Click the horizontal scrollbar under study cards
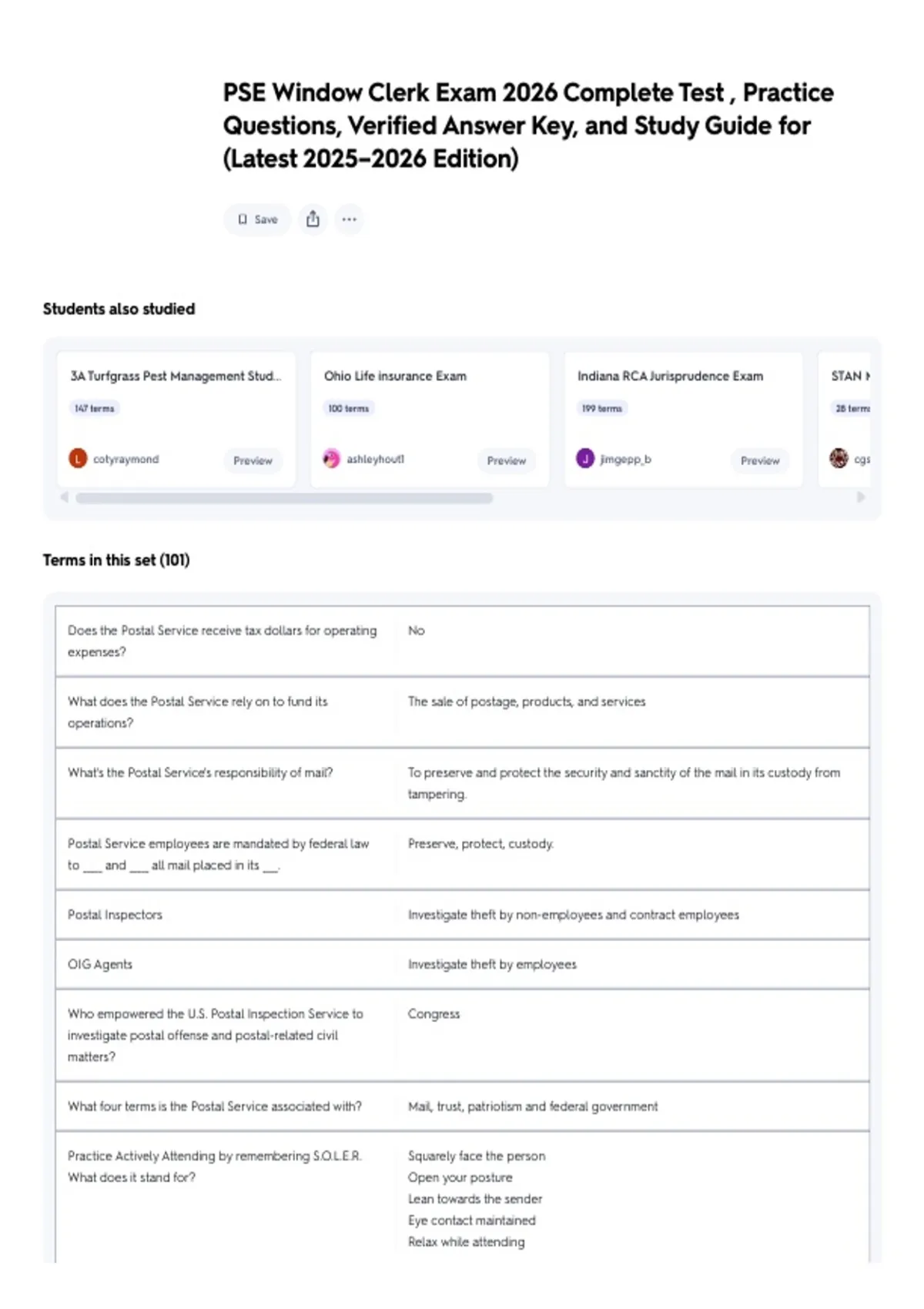The width and height of the screenshot is (924, 1309). tap(284, 498)
